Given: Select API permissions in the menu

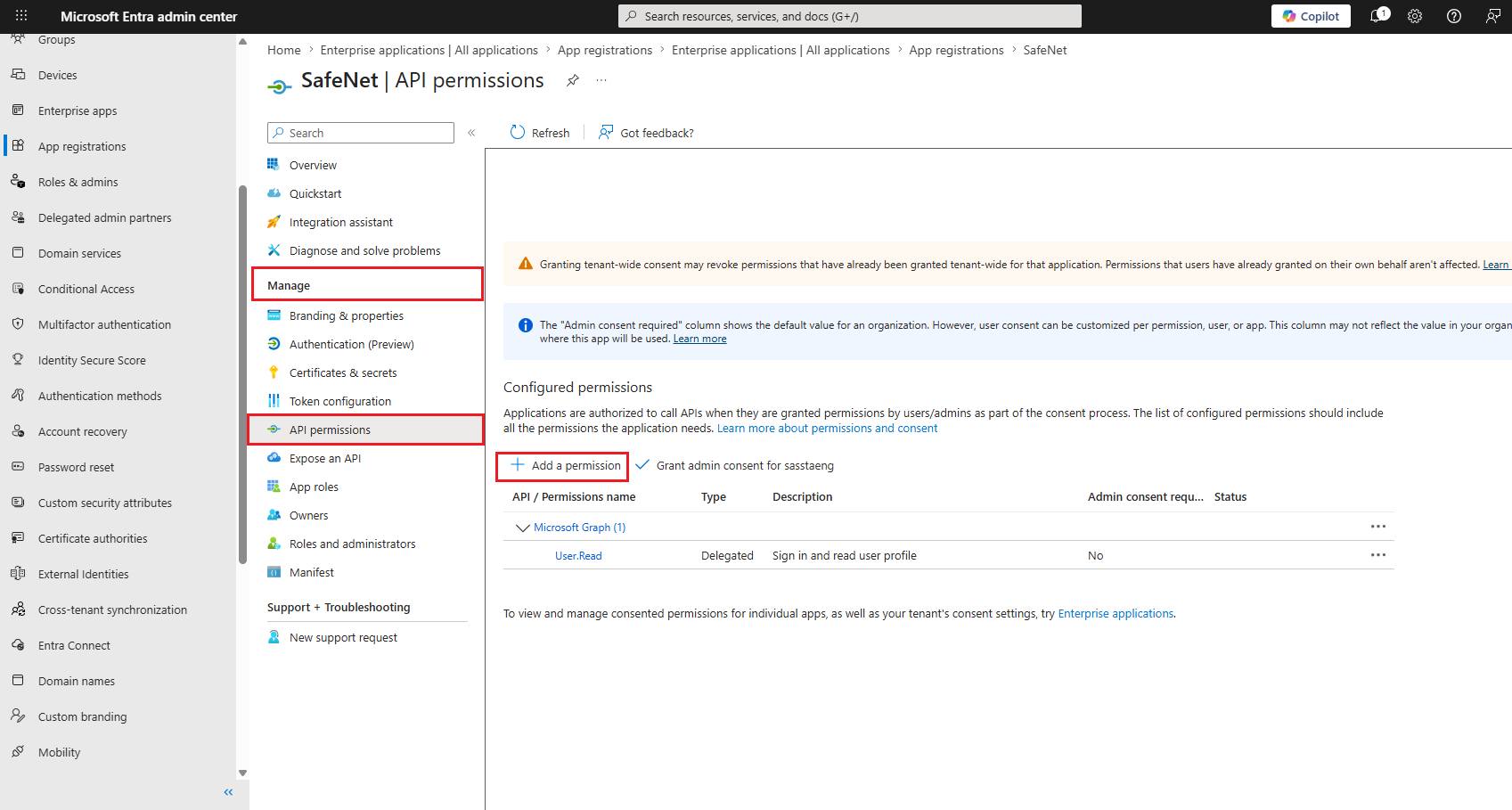Looking at the screenshot, I should pos(365,430).
